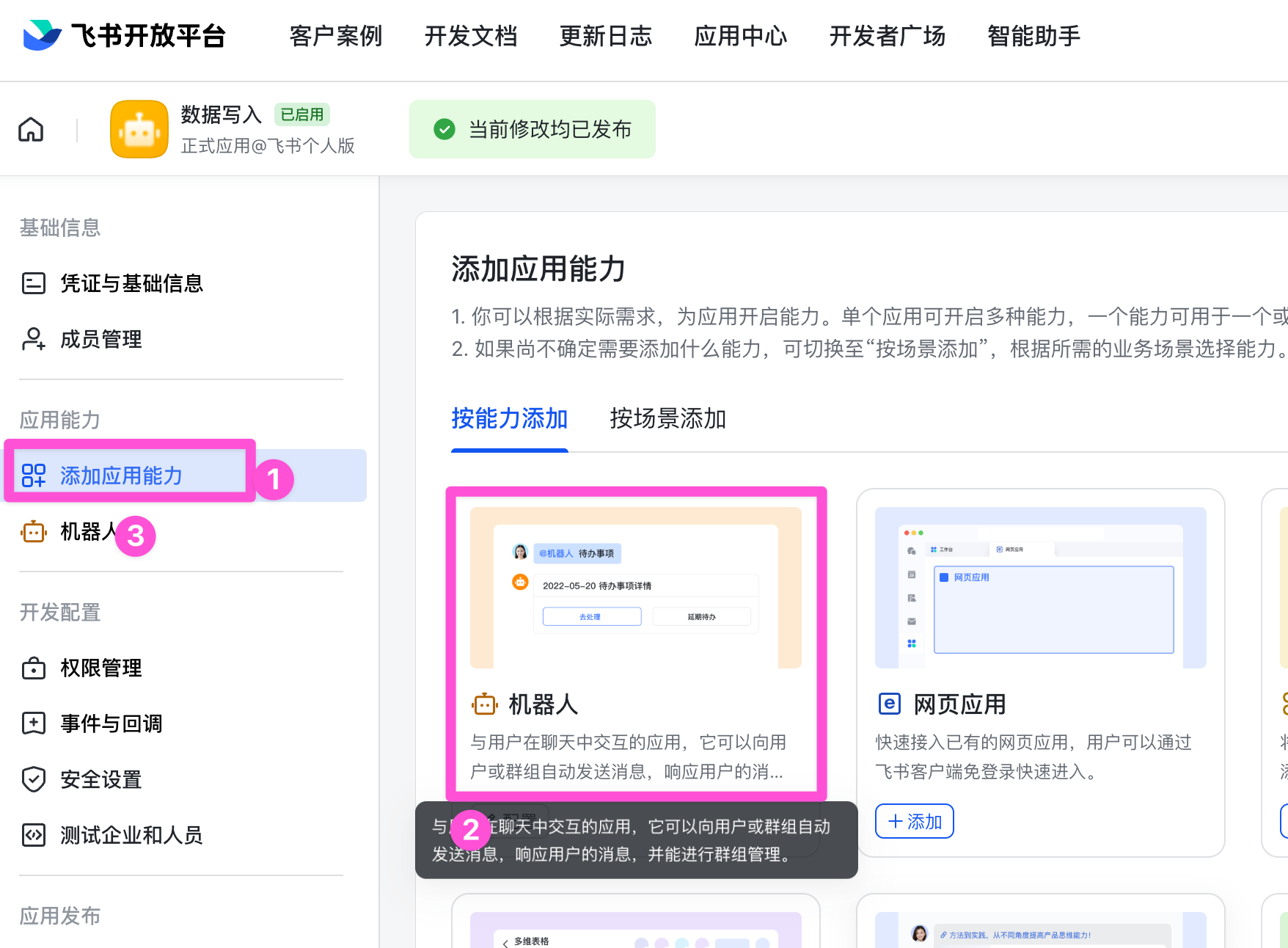Click the 机器人 sidebar robot icon

coord(34,531)
